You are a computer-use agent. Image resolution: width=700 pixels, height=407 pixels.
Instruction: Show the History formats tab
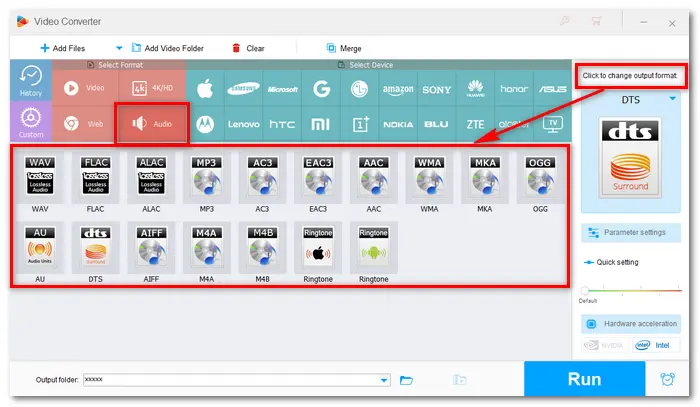point(31,82)
